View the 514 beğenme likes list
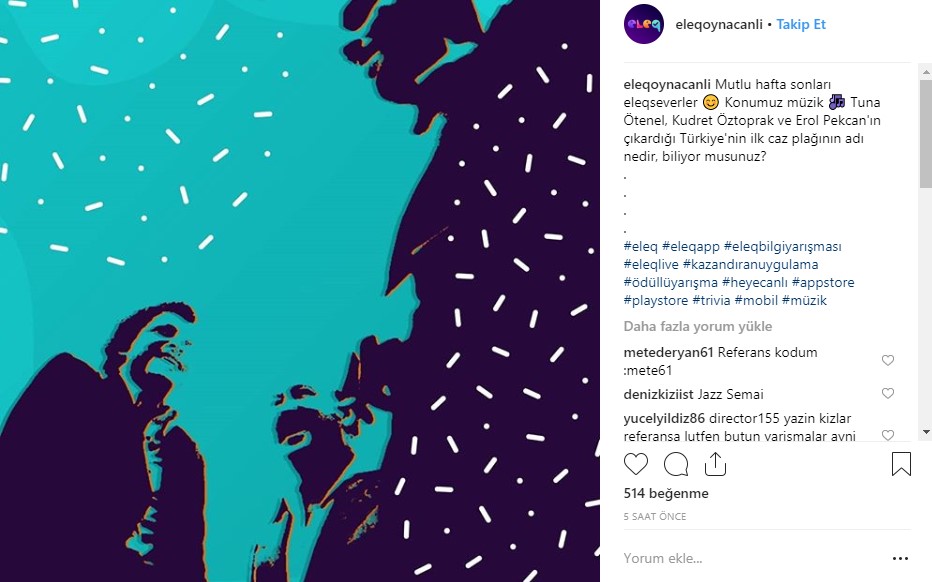 666,493
